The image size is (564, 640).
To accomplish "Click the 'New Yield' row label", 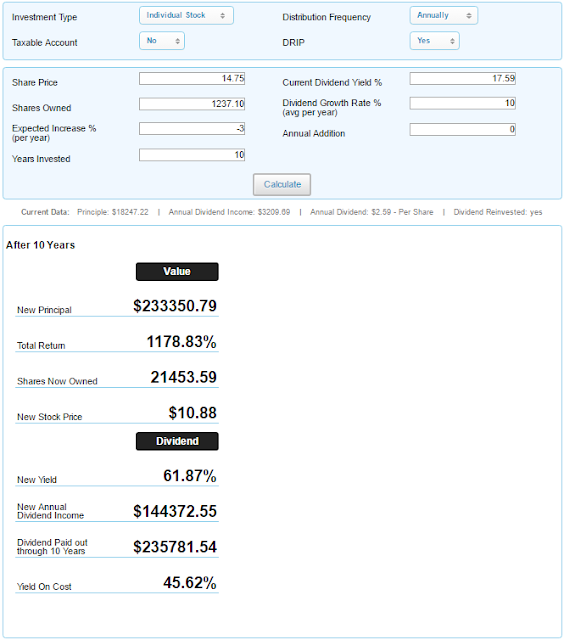I will pyautogui.click(x=37, y=480).
